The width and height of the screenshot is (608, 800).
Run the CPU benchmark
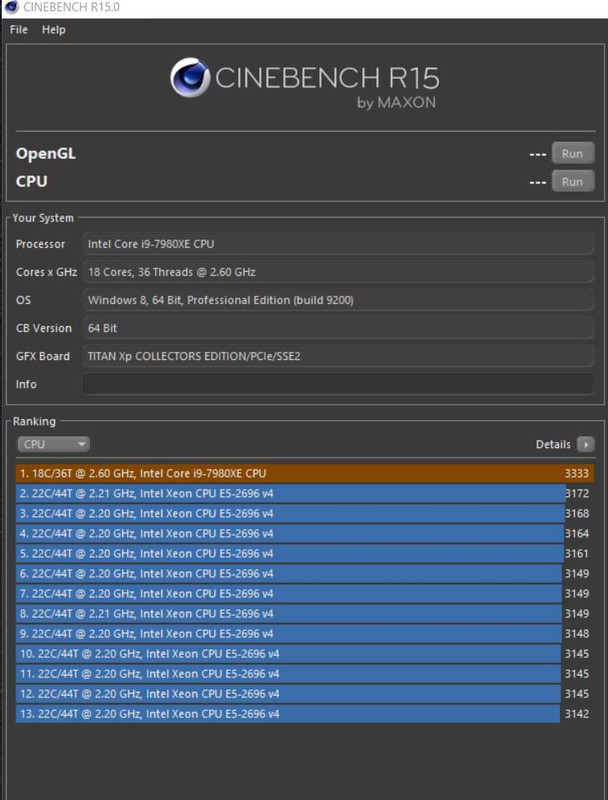coord(573,181)
